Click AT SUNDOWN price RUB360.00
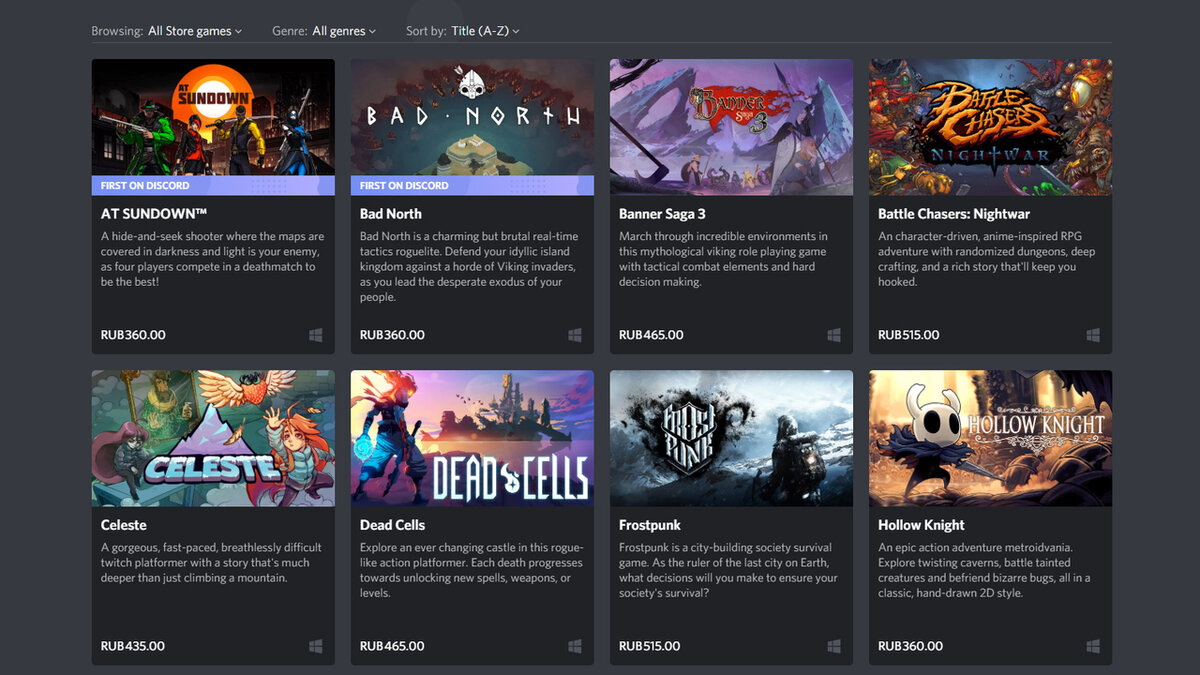Image resolution: width=1200 pixels, height=675 pixels. click(133, 335)
